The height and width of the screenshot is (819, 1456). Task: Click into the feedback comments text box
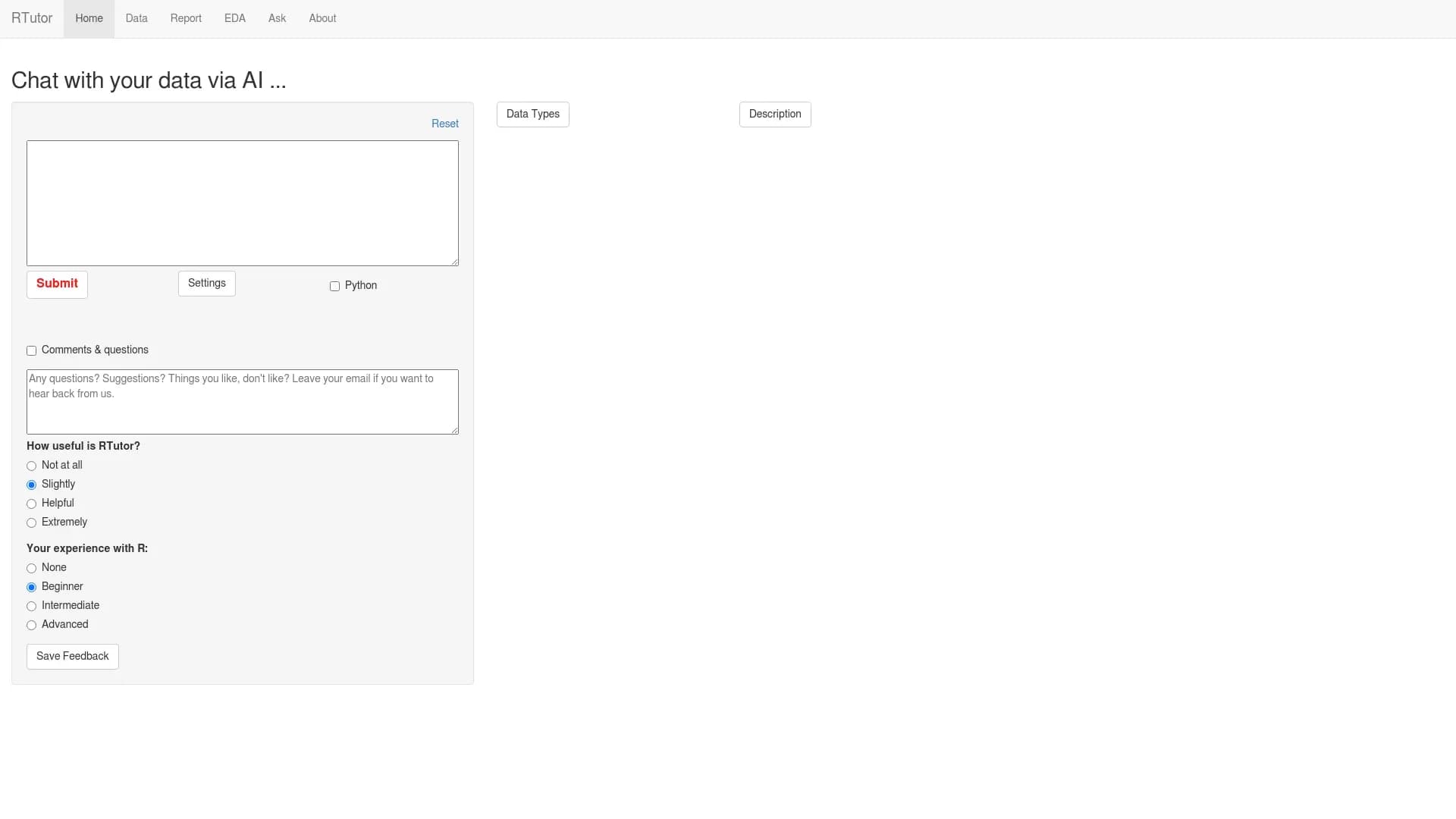click(243, 402)
